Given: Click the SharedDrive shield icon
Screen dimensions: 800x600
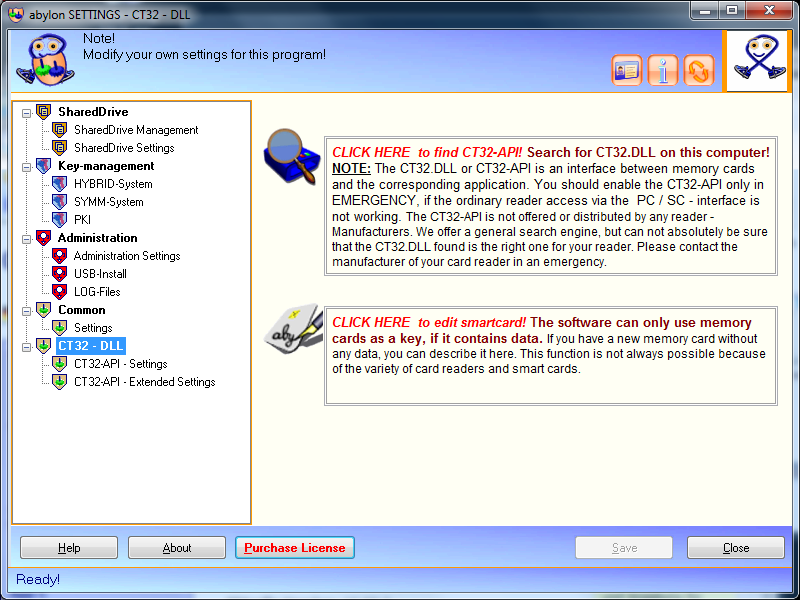Looking at the screenshot, I should 43,112.
